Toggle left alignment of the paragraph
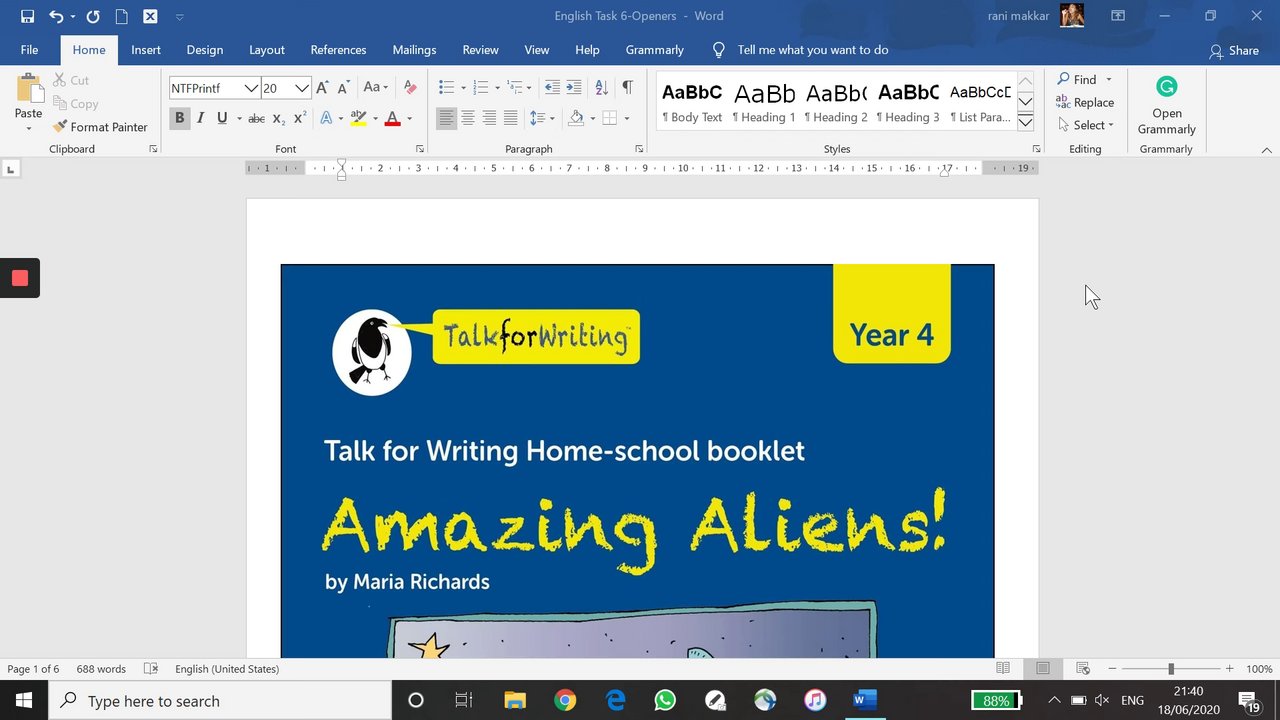This screenshot has height=720, width=1280. coord(446,118)
